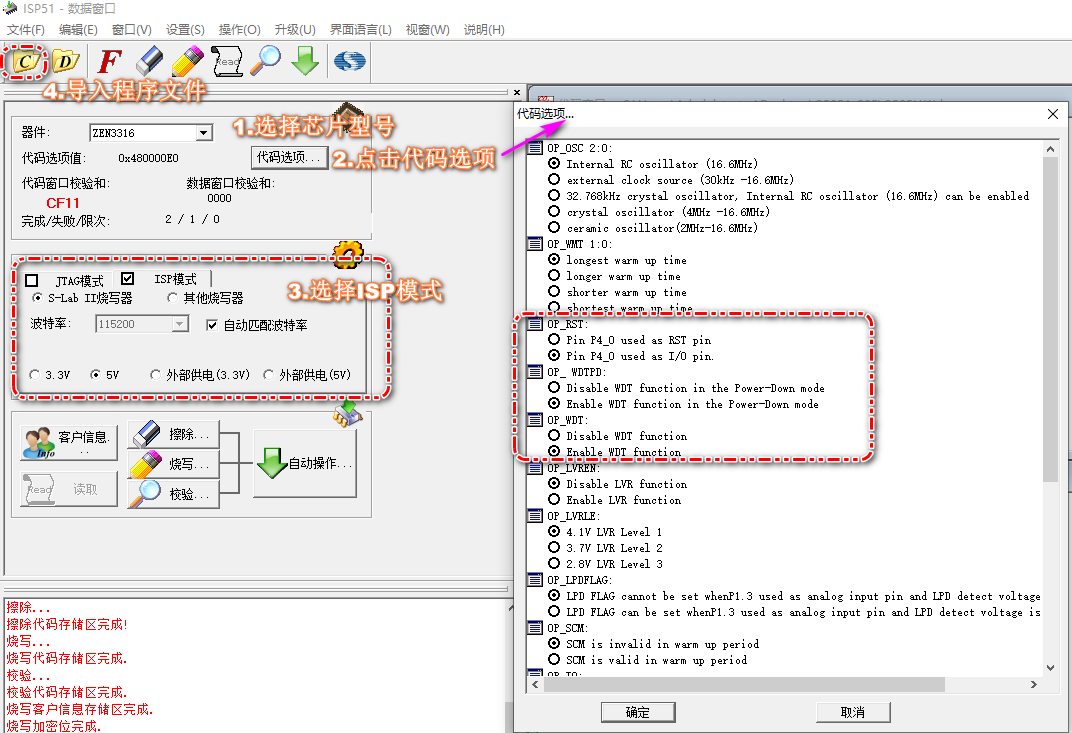The width and height of the screenshot is (1072, 733).
Task: Select the eraser toolbar icon
Action: click(150, 61)
